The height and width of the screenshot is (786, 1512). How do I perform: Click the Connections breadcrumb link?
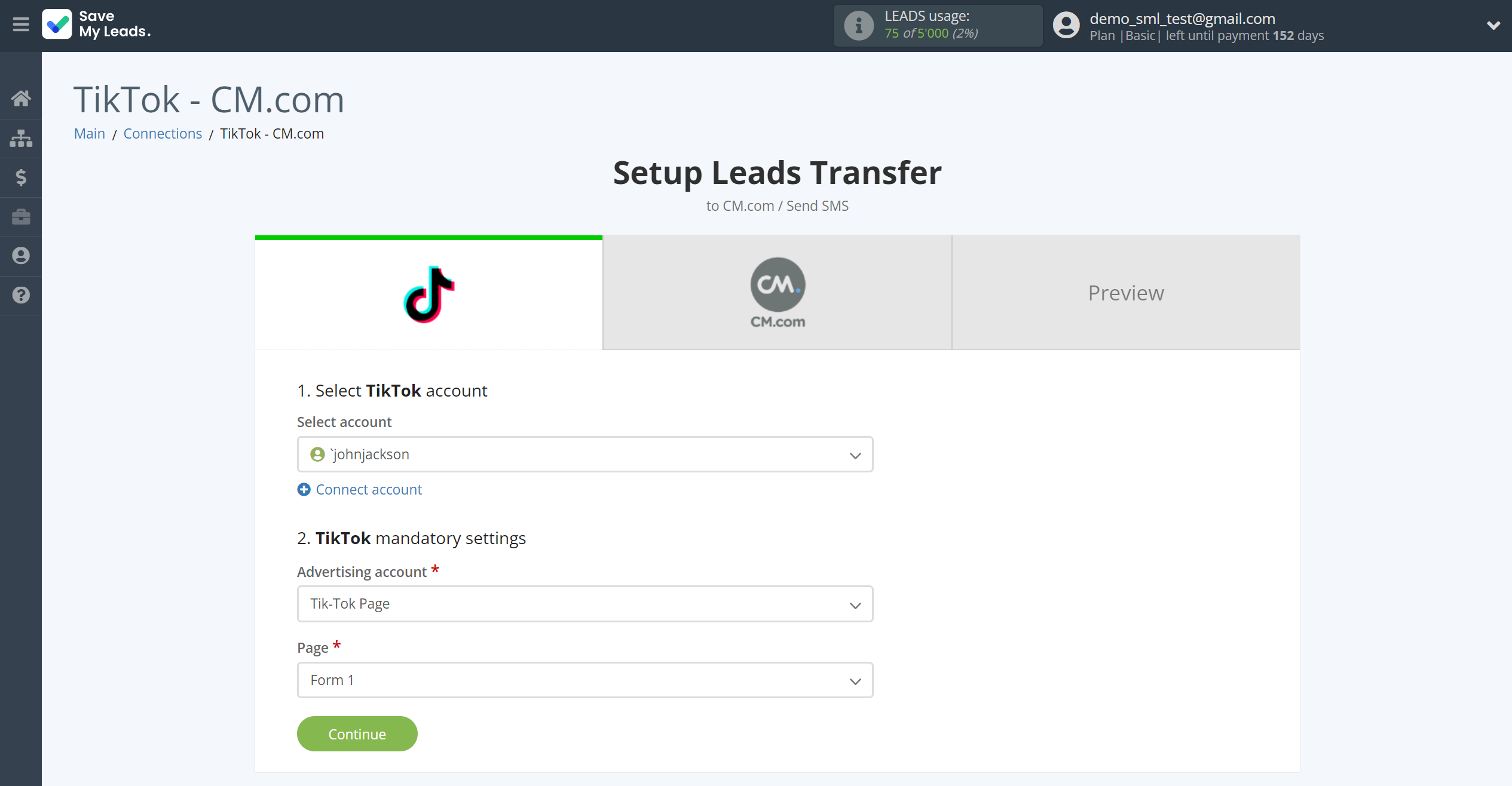coord(163,133)
